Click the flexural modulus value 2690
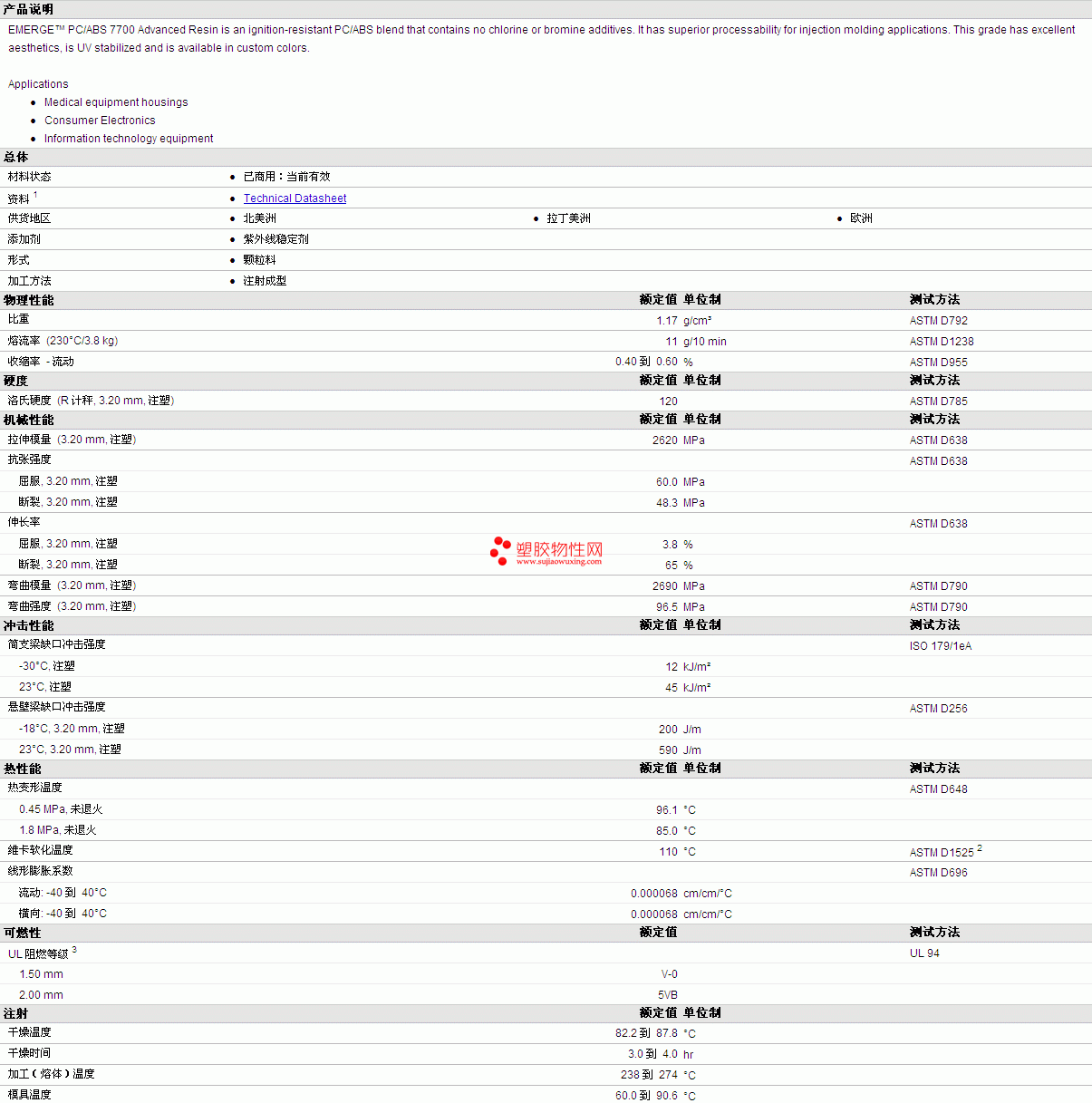 click(x=665, y=586)
